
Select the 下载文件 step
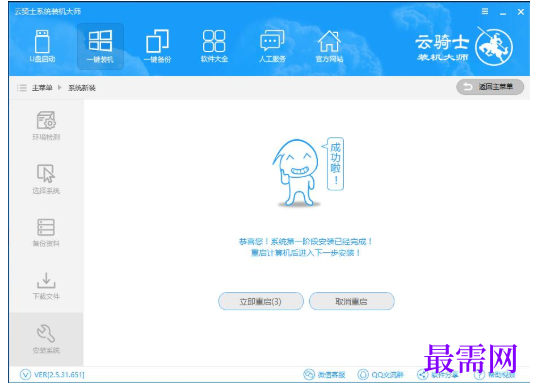click(x=46, y=286)
